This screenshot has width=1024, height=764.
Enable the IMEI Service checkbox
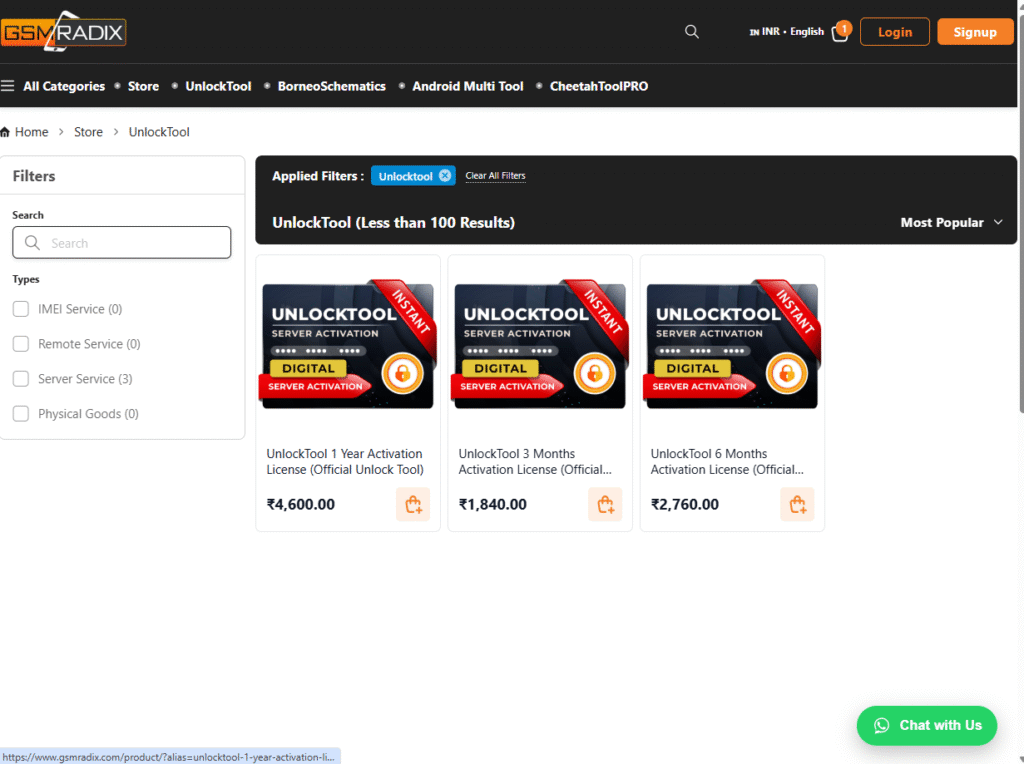tap(21, 309)
